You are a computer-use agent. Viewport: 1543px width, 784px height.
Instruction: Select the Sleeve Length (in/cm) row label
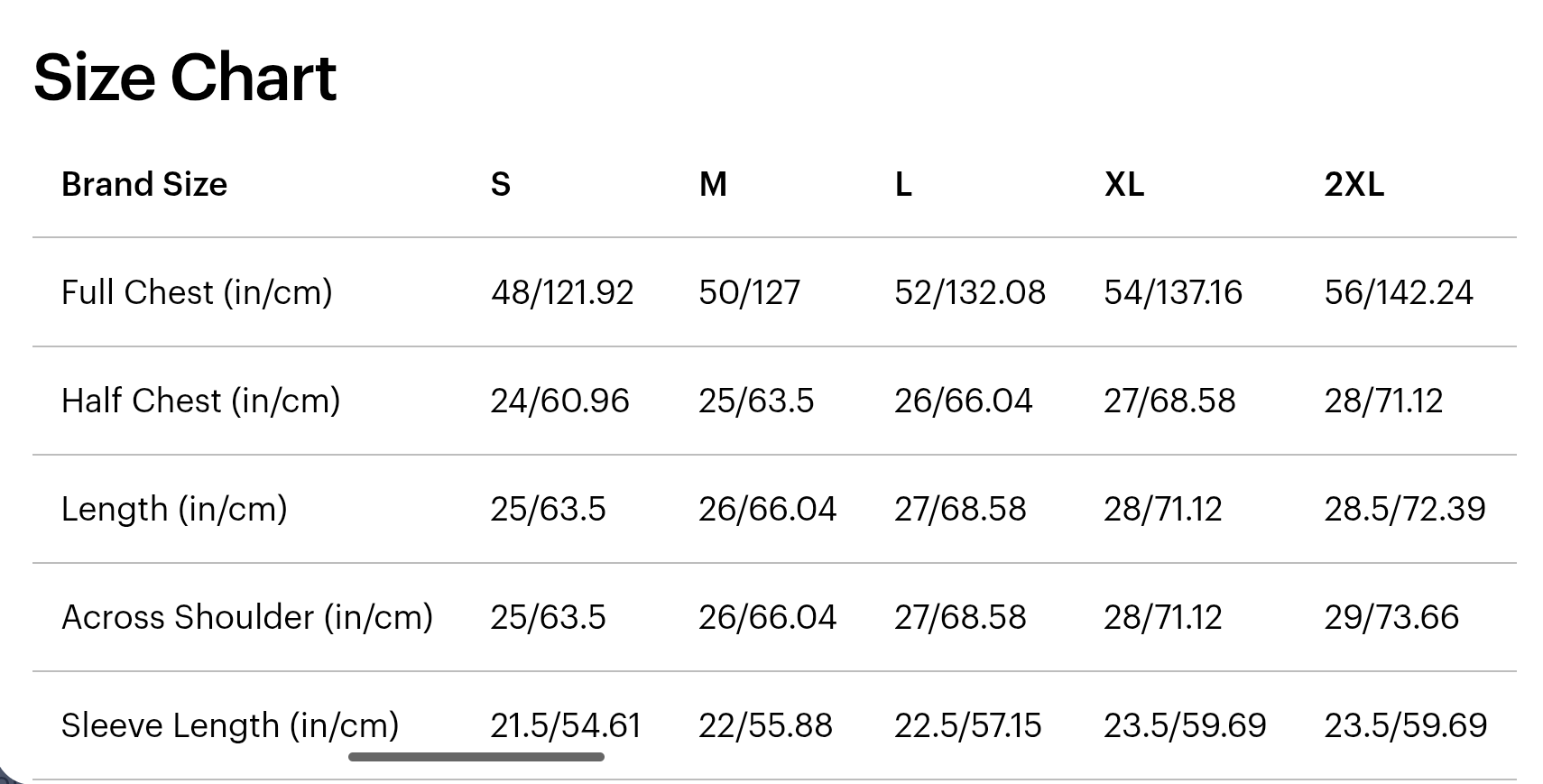[x=230, y=725]
